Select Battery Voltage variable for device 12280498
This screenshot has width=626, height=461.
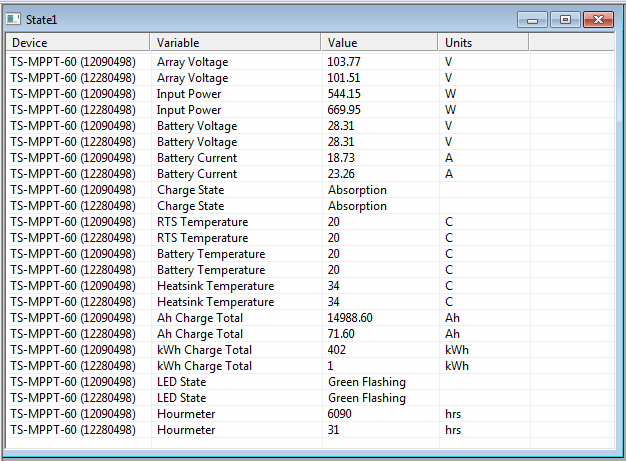[197, 142]
